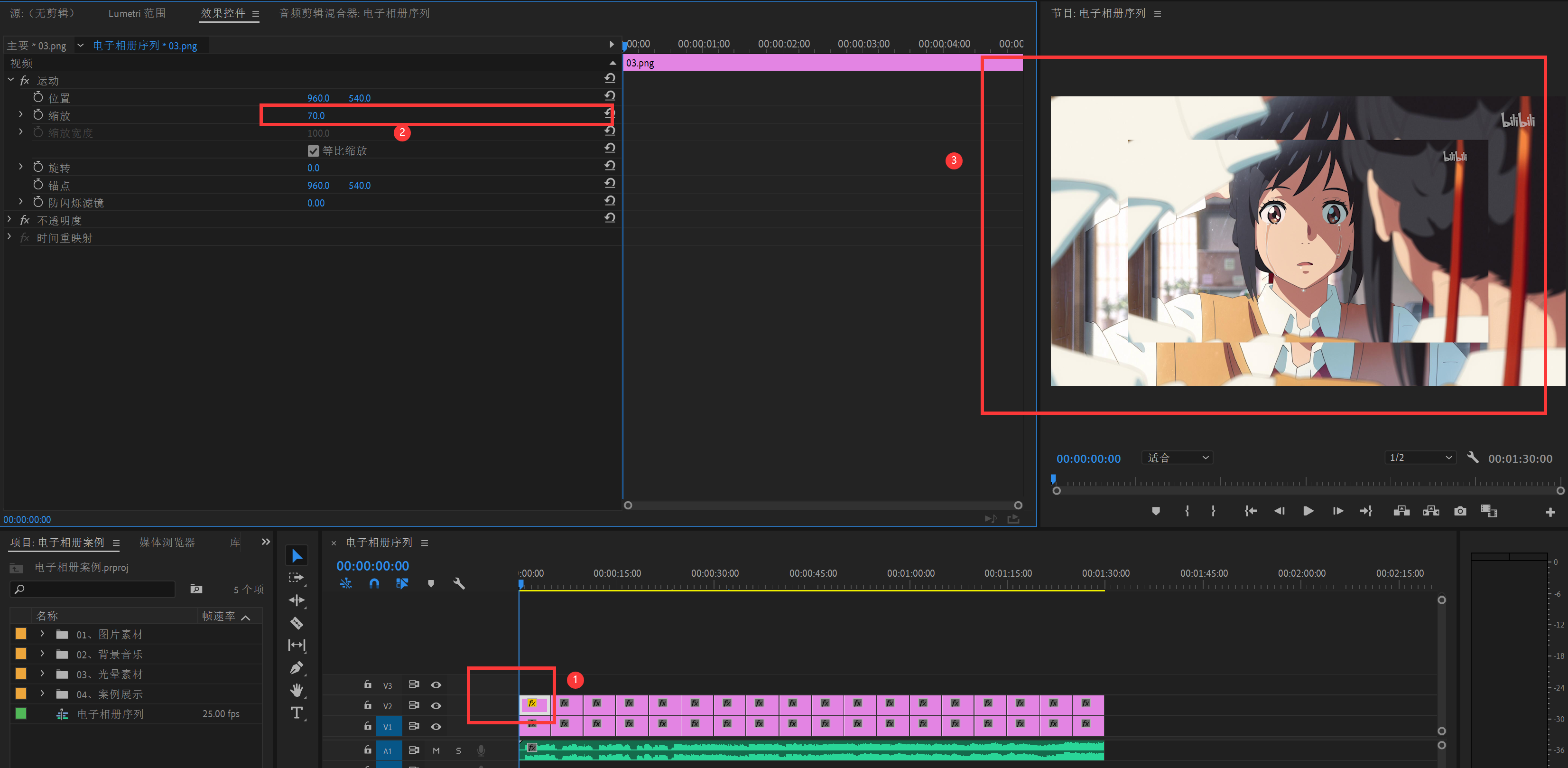Viewport: 1568px width, 768px height.
Task: Open comparison view button
Action: point(1489,511)
